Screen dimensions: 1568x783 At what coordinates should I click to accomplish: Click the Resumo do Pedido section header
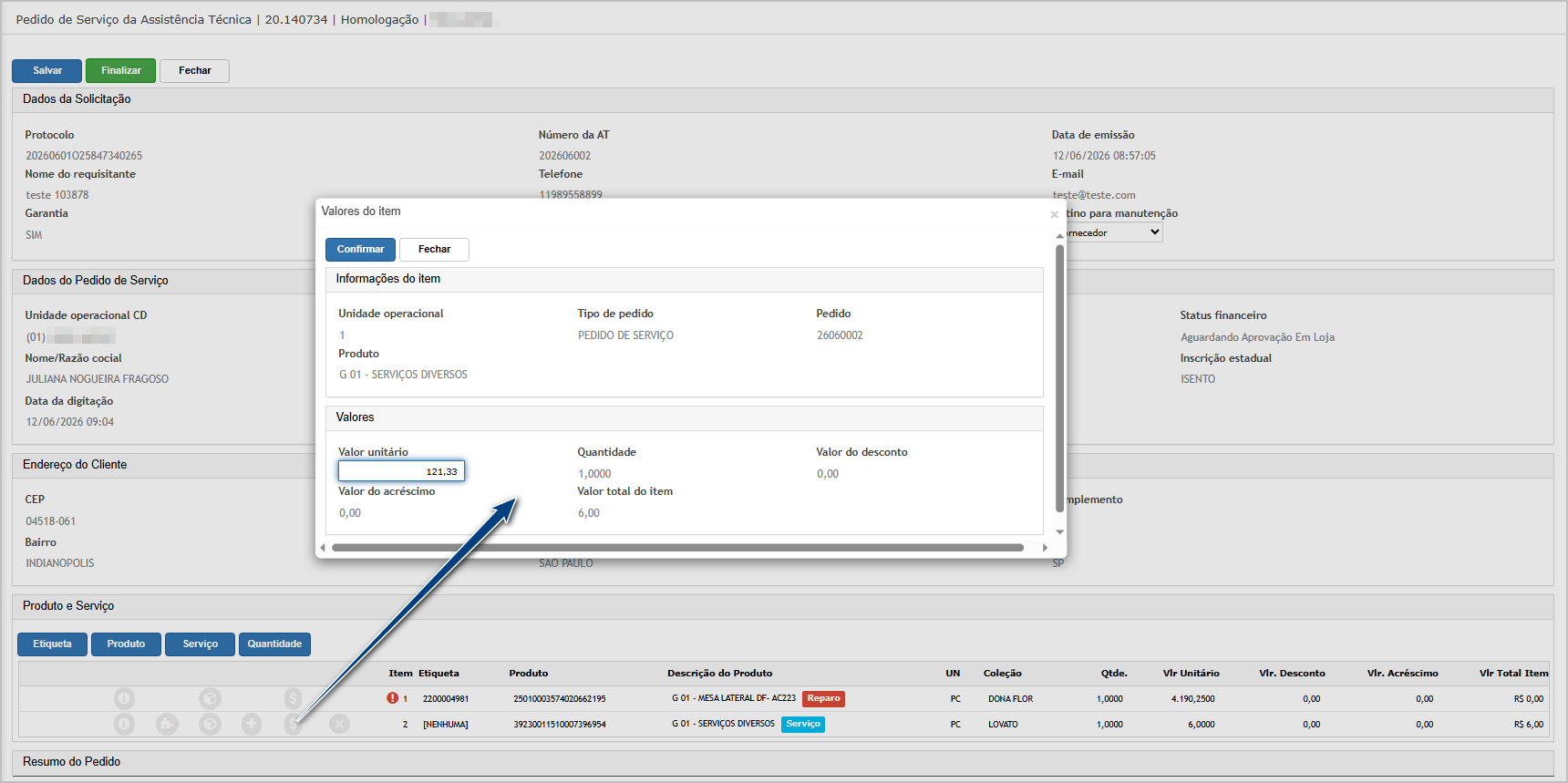(71, 762)
